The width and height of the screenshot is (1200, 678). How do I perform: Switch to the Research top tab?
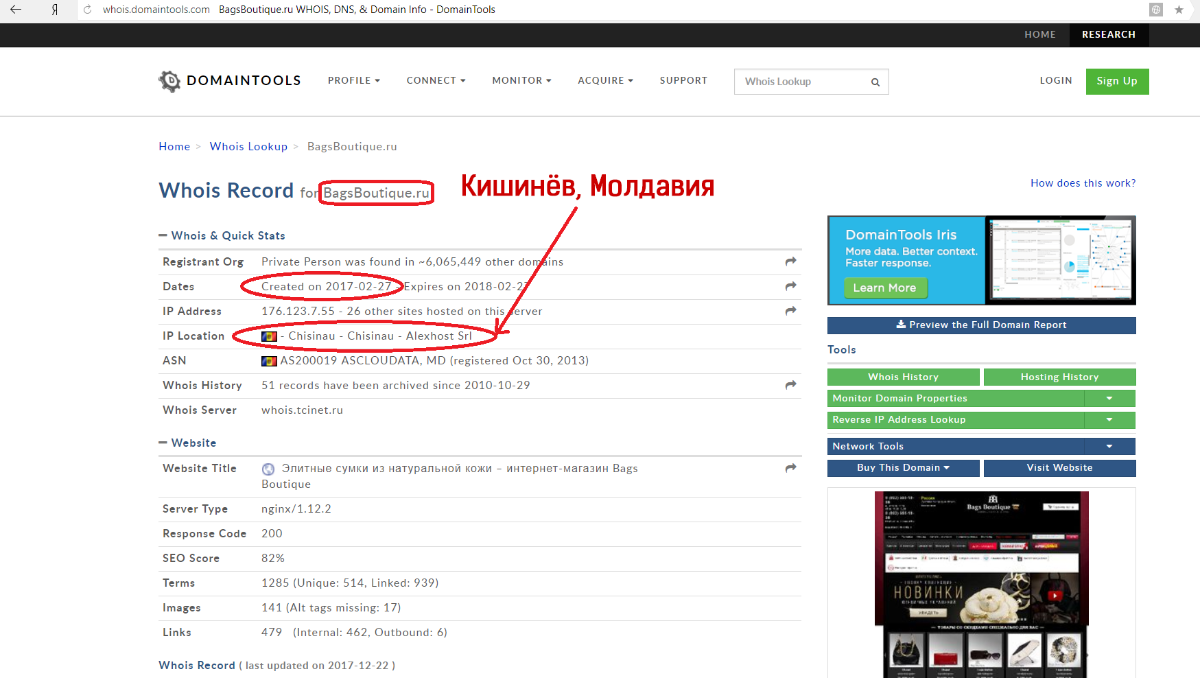1108,35
